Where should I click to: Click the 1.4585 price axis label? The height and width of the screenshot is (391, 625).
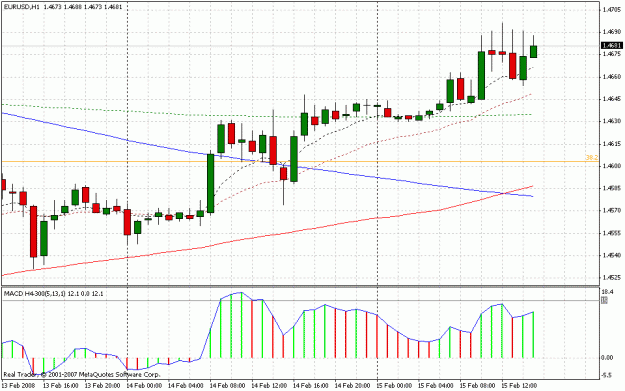[x=611, y=188]
